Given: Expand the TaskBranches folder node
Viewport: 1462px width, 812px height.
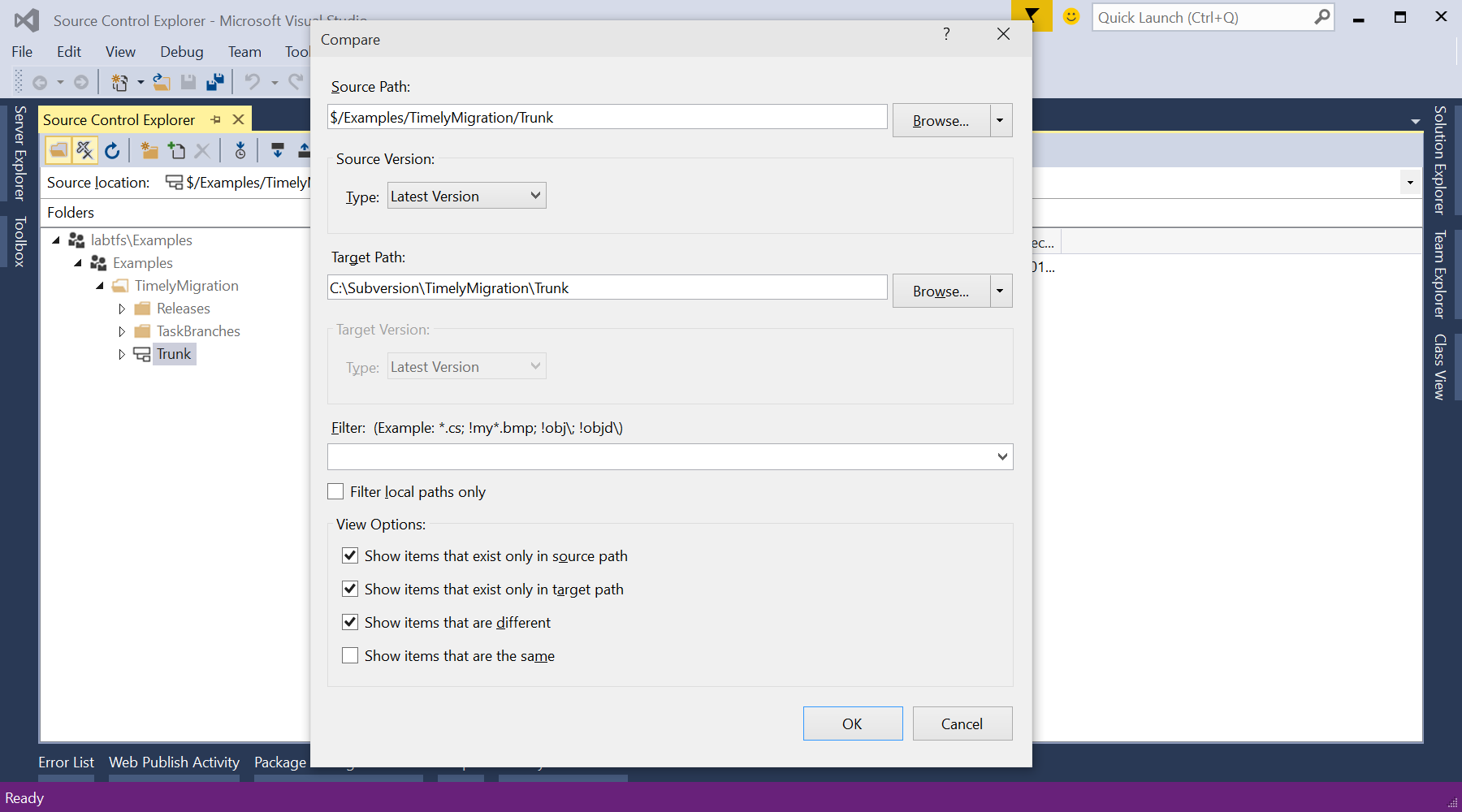Looking at the screenshot, I should click(122, 331).
